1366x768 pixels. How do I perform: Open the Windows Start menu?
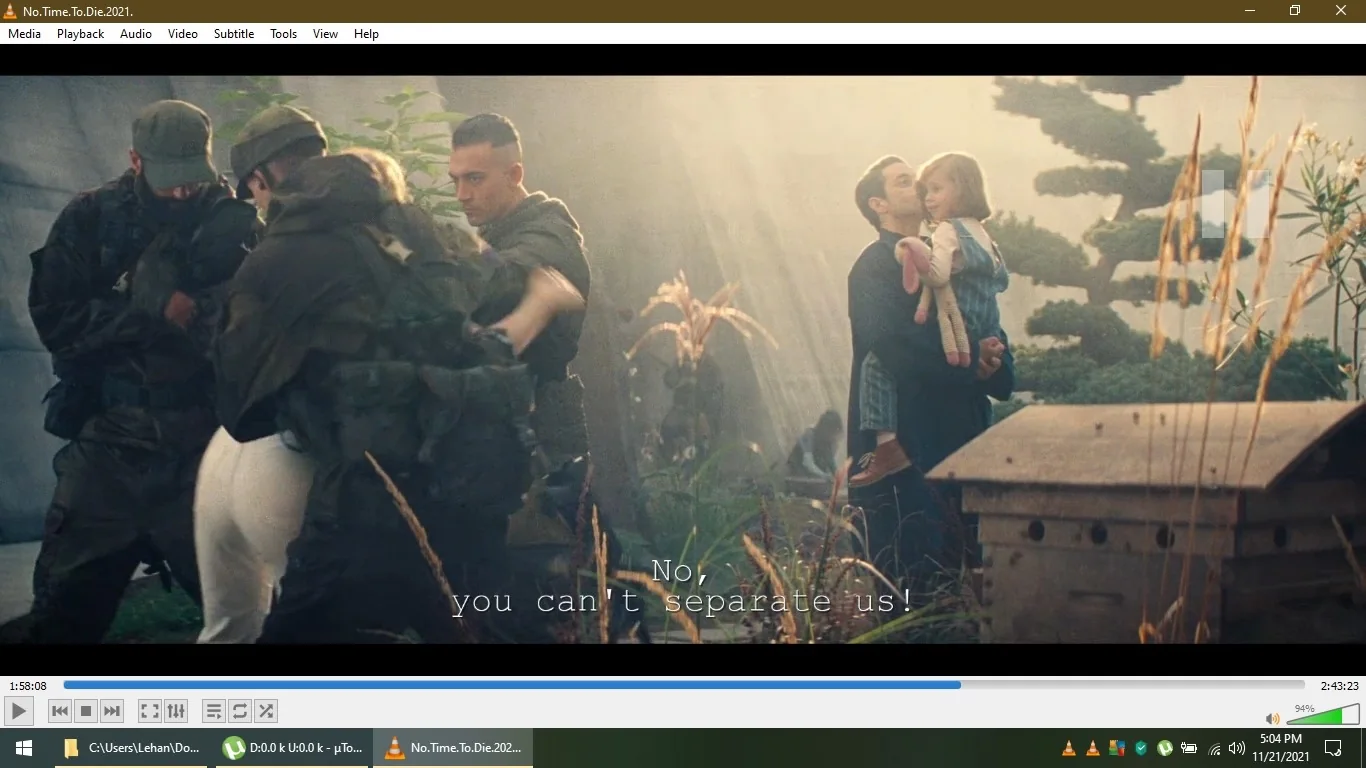(x=24, y=748)
